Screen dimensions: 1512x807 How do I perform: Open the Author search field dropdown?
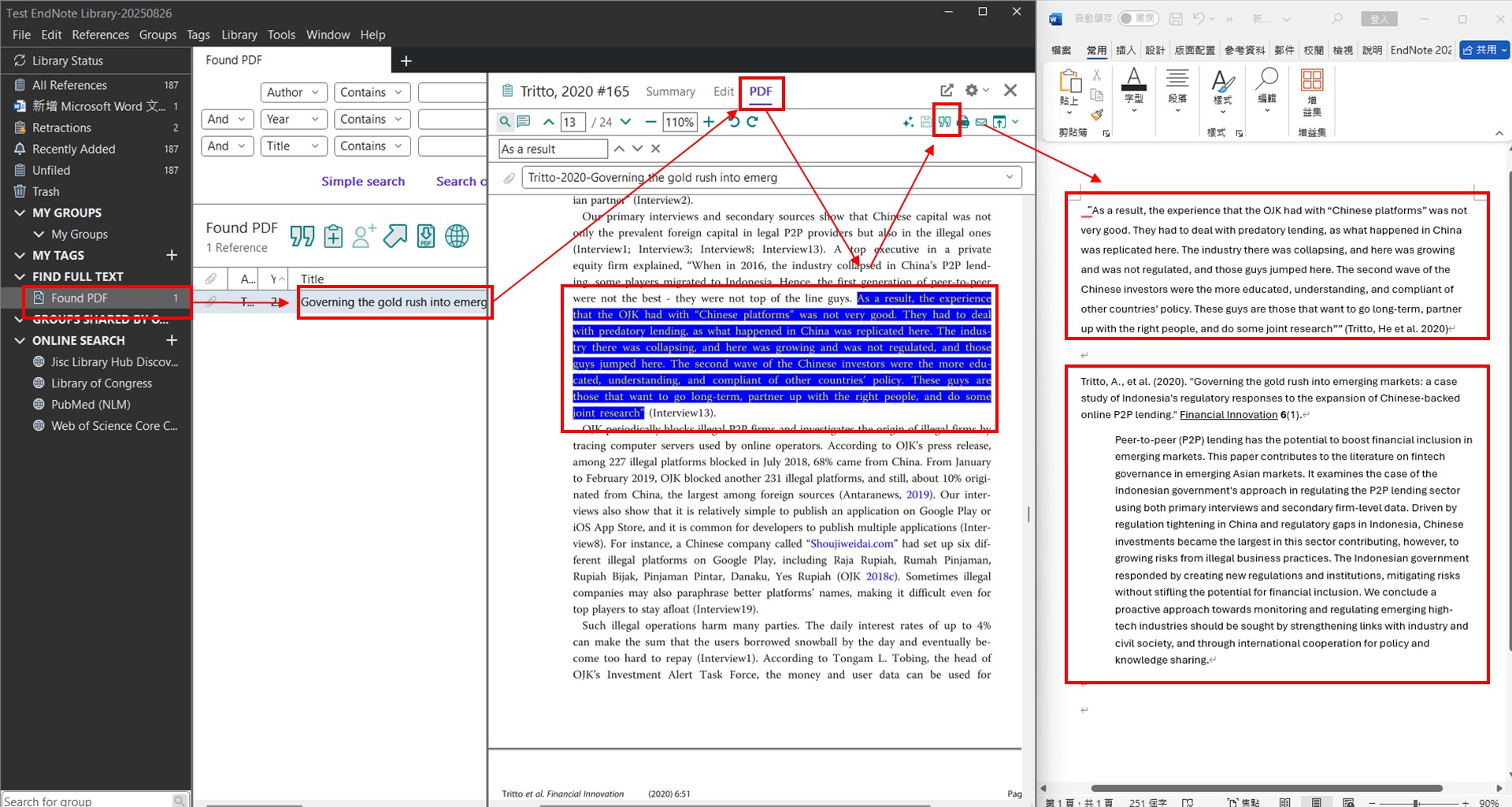pos(294,92)
